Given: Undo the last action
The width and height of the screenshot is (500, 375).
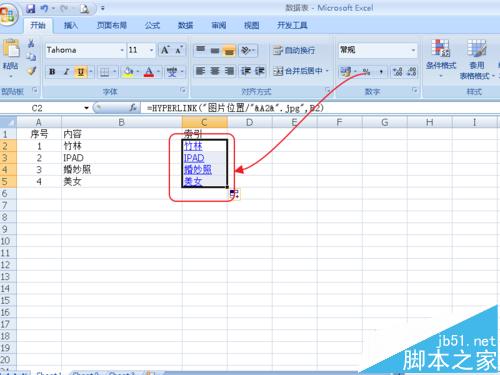Looking at the screenshot, I should pyautogui.click(x=44, y=8).
